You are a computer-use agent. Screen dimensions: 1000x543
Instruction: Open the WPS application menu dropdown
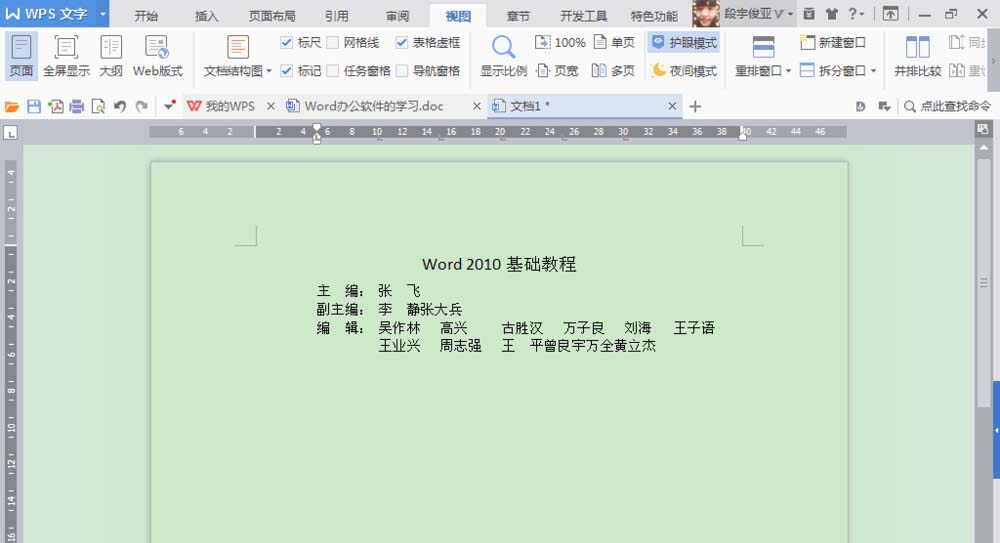pos(103,13)
